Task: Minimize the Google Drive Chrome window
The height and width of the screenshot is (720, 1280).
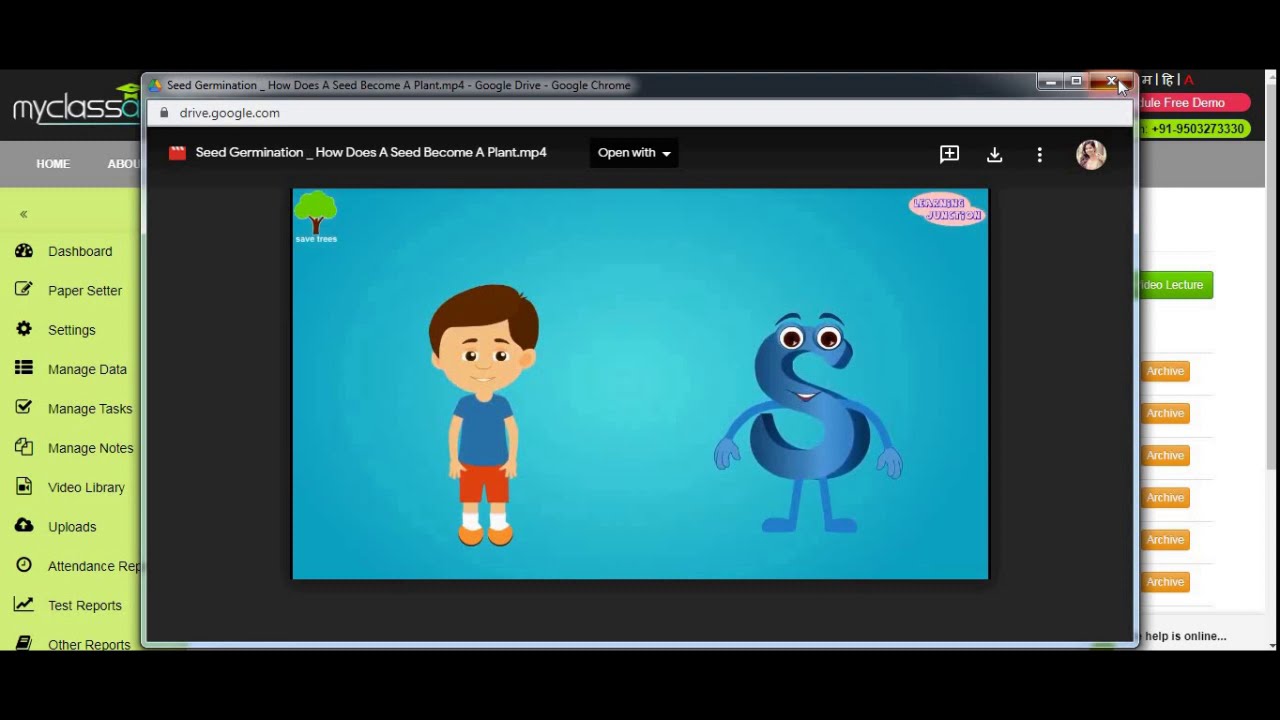Action: tap(1050, 82)
